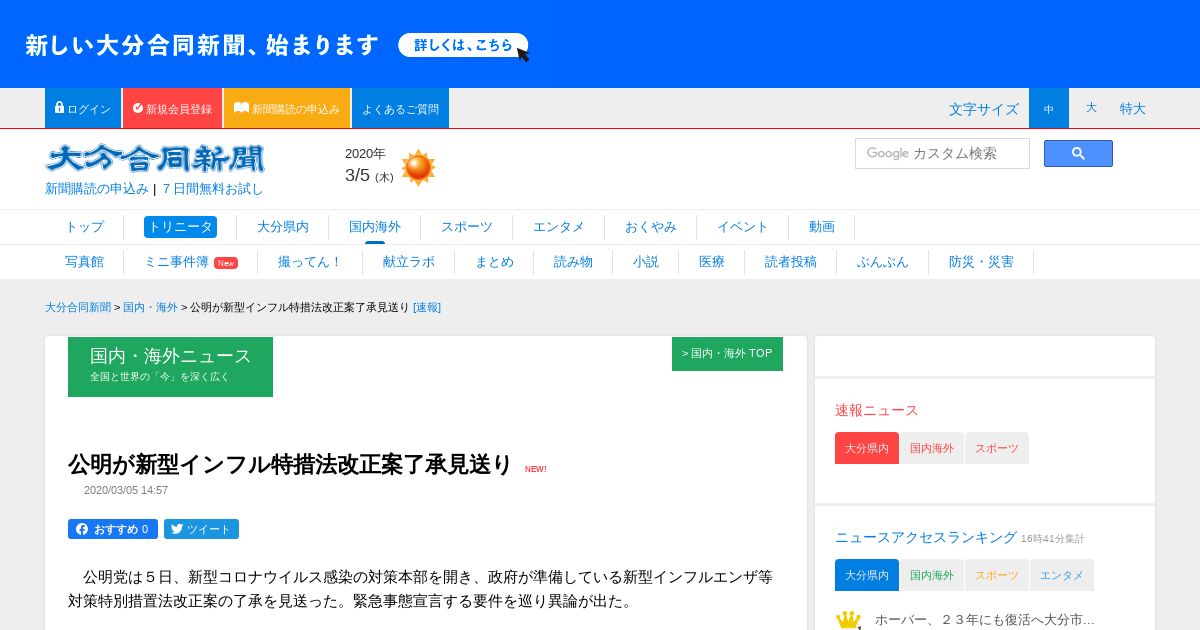Go to トップ menu item

(x=84, y=227)
